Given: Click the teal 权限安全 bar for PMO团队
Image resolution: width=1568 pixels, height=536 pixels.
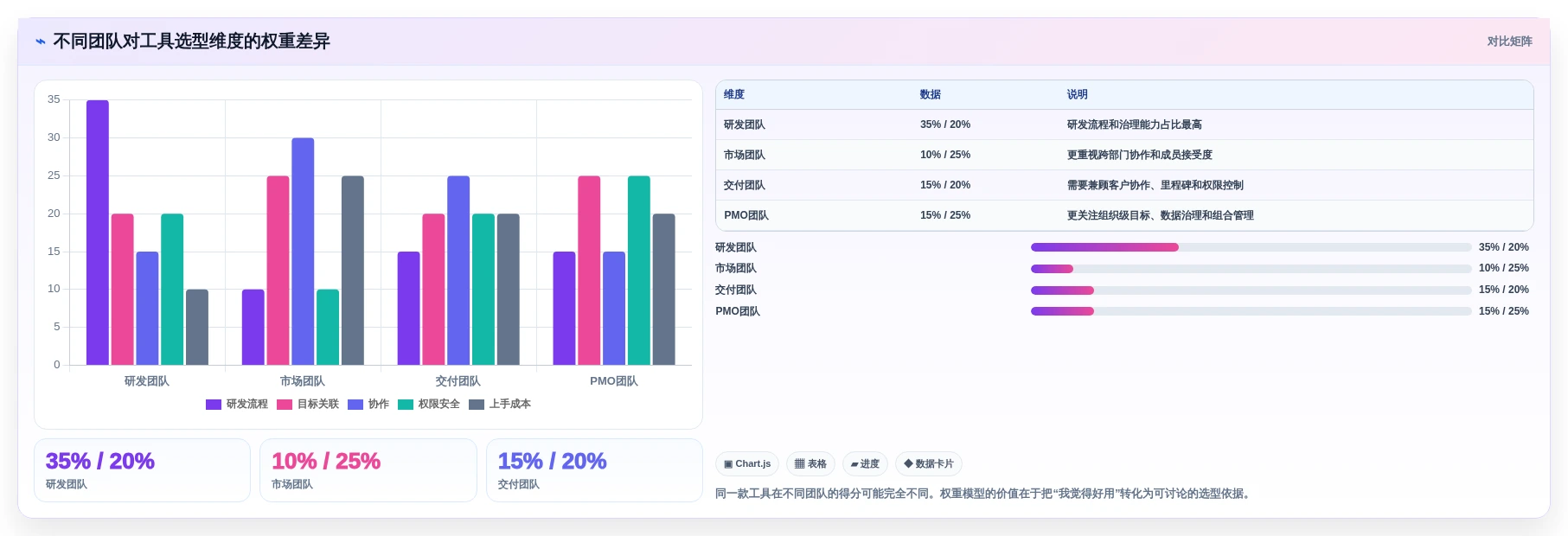Looking at the screenshot, I should click(x=639, y=271).
